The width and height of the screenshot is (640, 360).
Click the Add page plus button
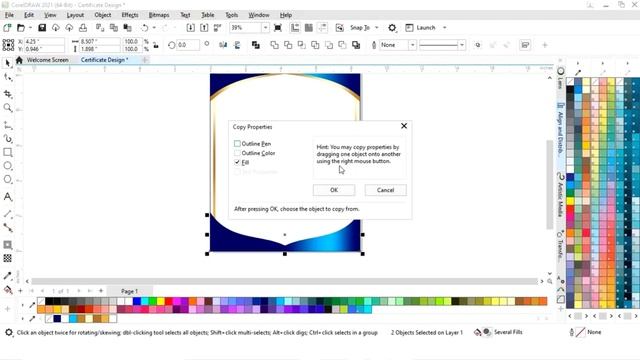pyautogui.click(x=101, y=291)
